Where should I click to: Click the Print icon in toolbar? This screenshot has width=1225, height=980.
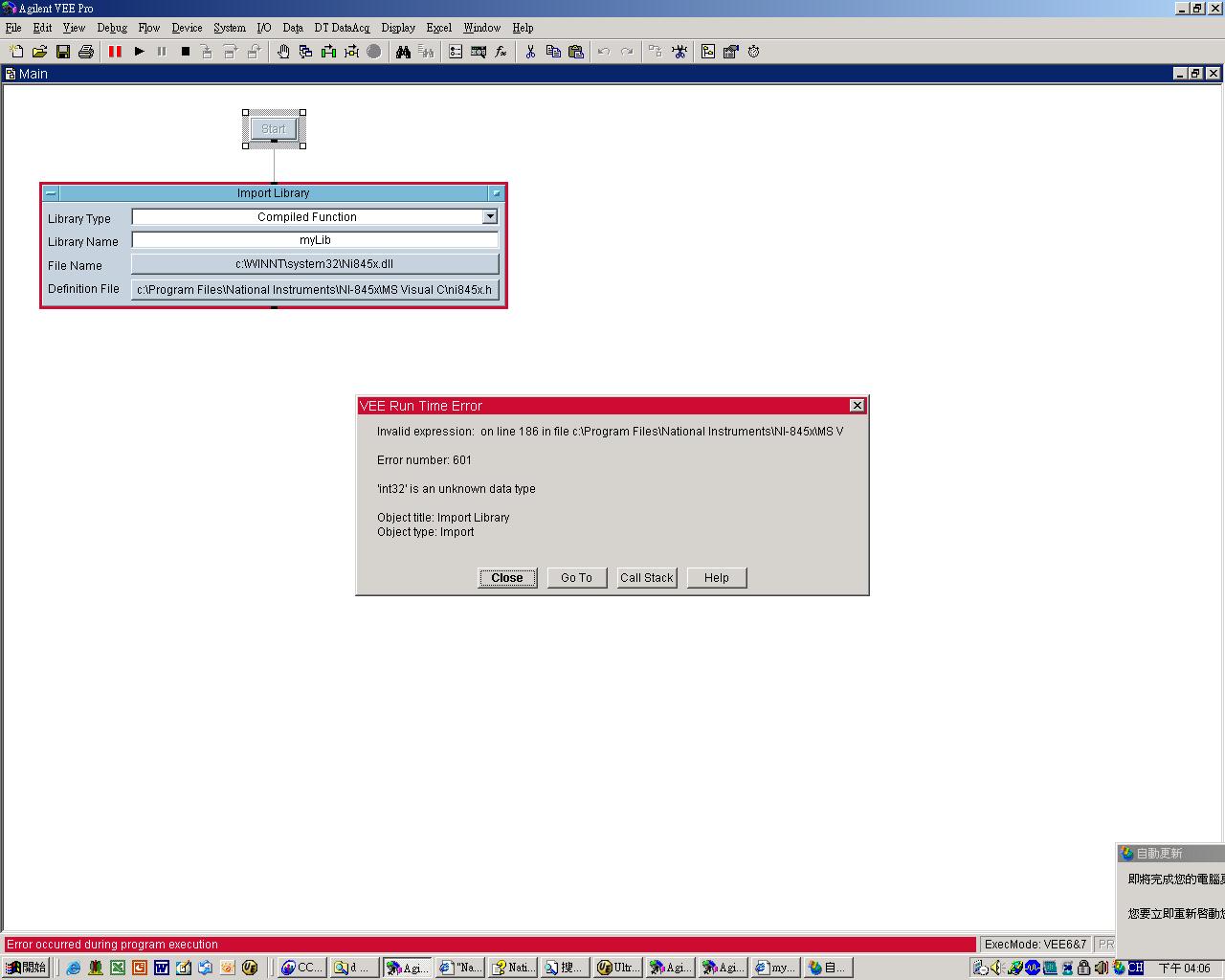pos(86,52)
